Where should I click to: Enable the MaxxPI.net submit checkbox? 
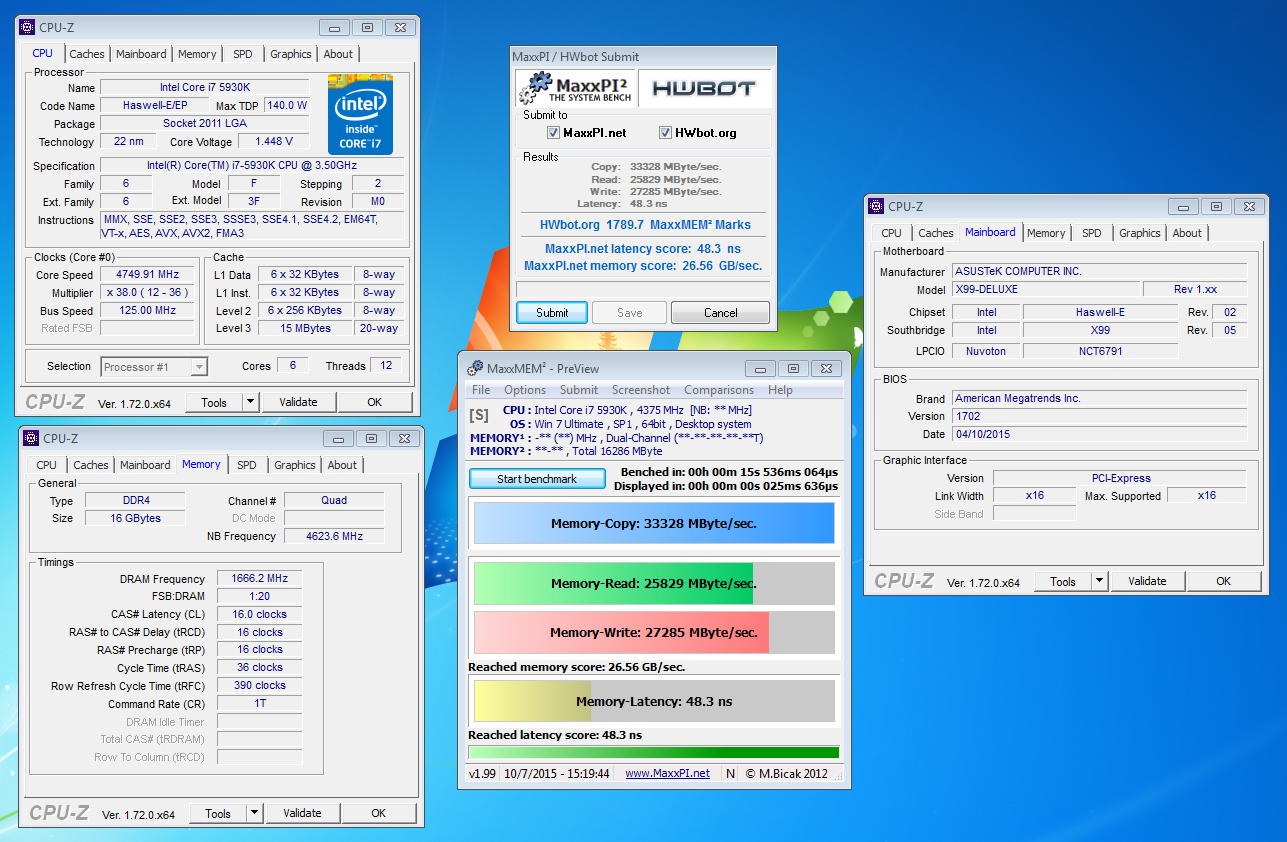pos(553,133)
